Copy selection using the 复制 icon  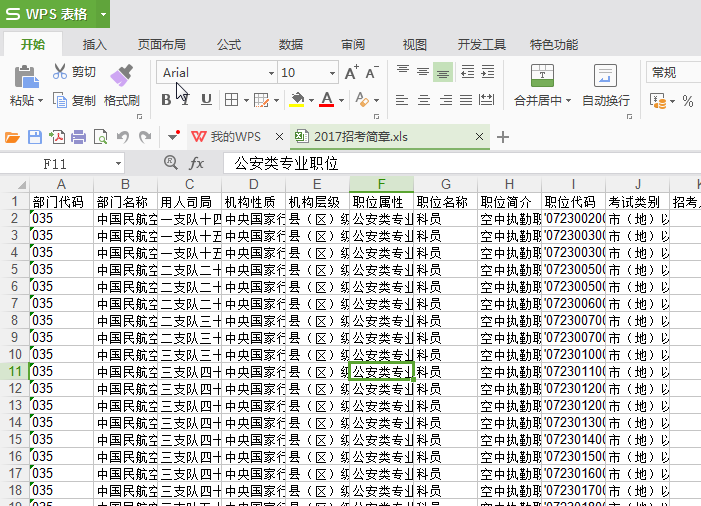(x=60, y=100)
